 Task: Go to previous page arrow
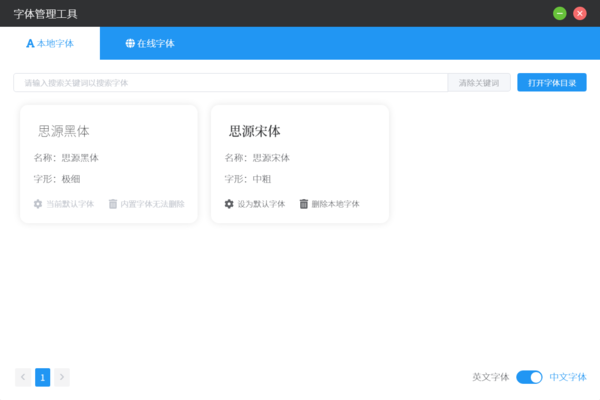point(23,377)
